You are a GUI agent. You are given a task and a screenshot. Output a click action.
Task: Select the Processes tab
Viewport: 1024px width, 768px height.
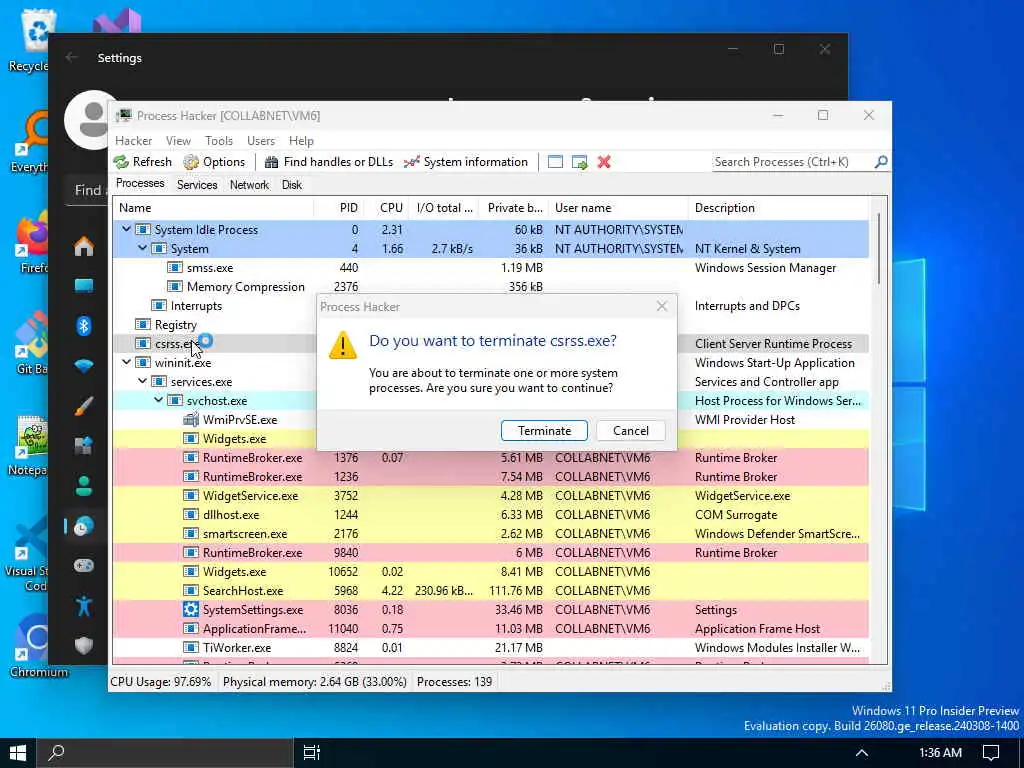[x=140, y=184]
